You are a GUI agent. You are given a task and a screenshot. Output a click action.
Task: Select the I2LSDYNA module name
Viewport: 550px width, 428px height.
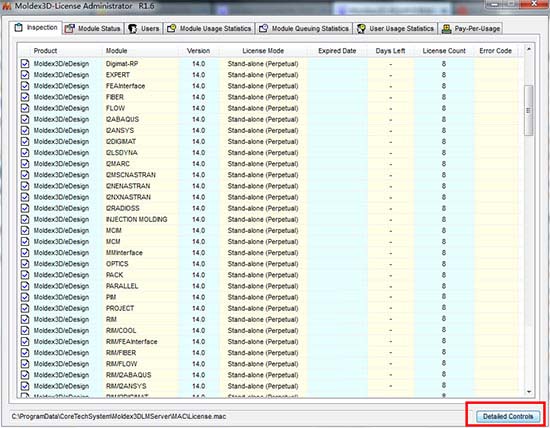click(122, 153)
